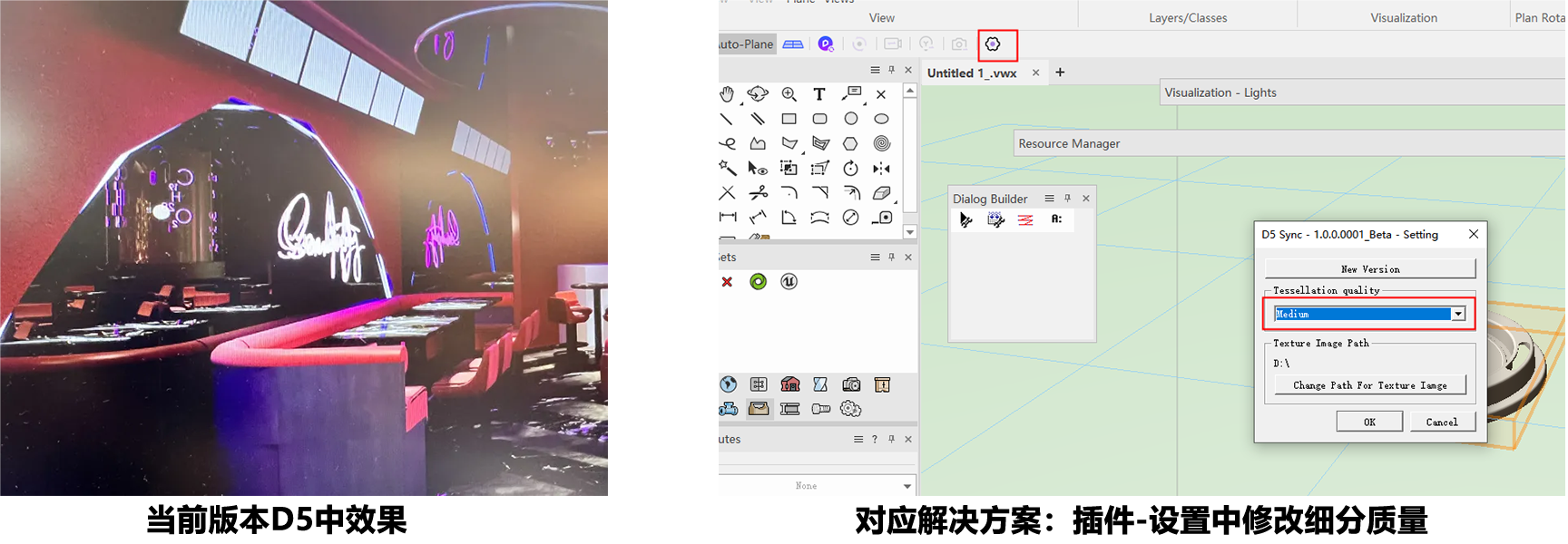Open the Dialog Builder palette menu icon

click(1049, 199)
